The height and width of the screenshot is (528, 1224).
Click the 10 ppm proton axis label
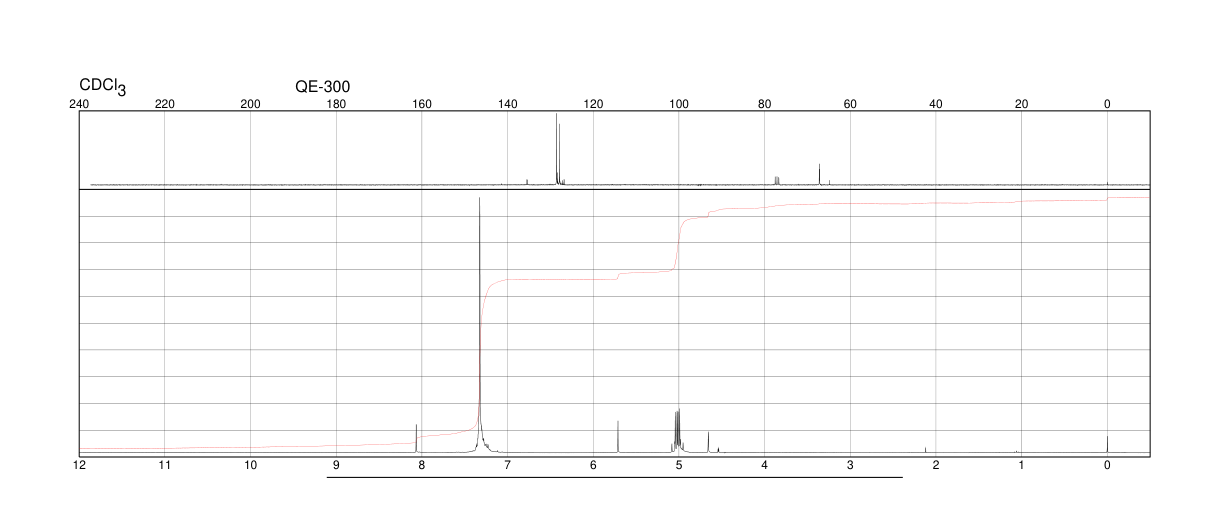click(251, 466)
